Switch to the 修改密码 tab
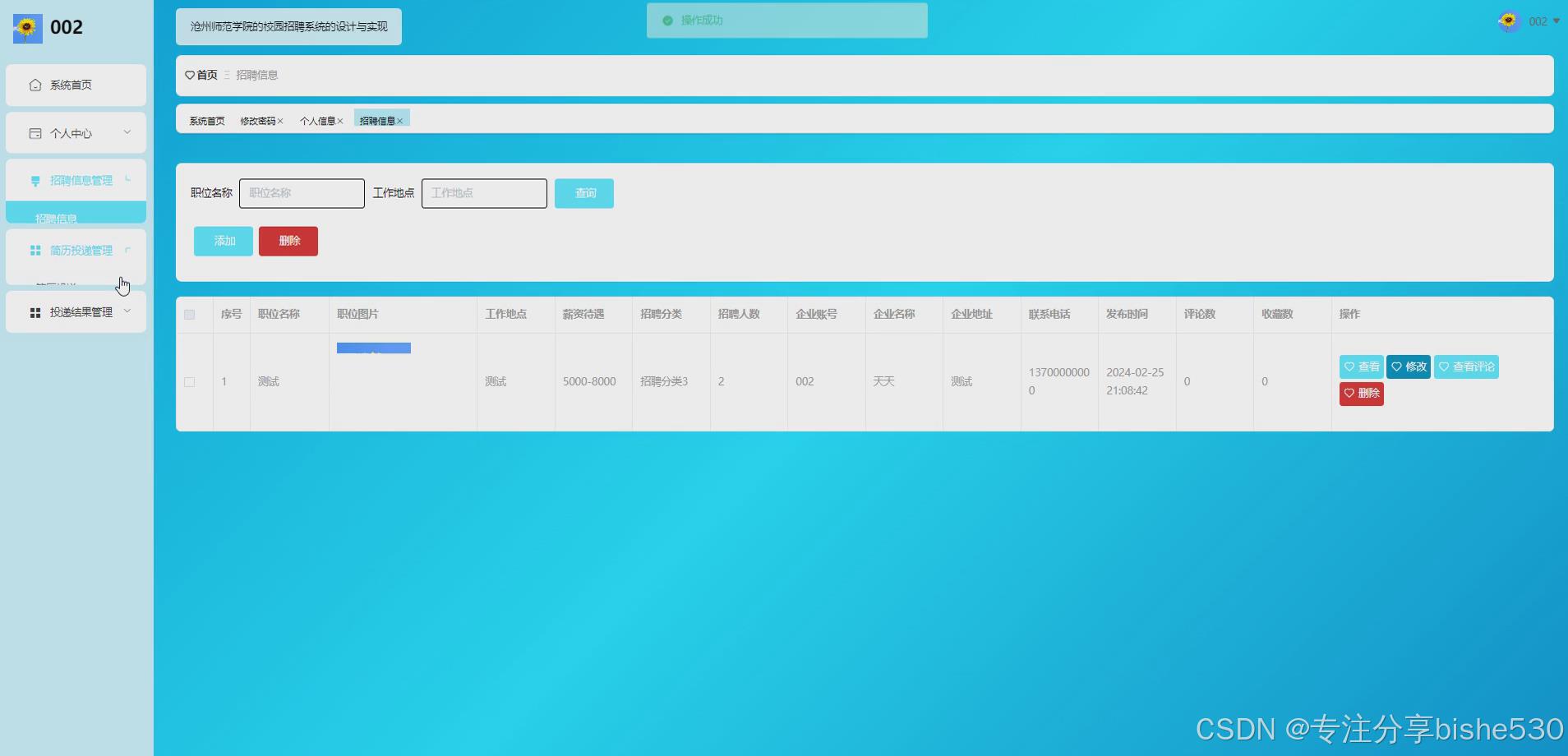Image resolution: width=1568 pixels, height=756 pixels. point(258,121)
